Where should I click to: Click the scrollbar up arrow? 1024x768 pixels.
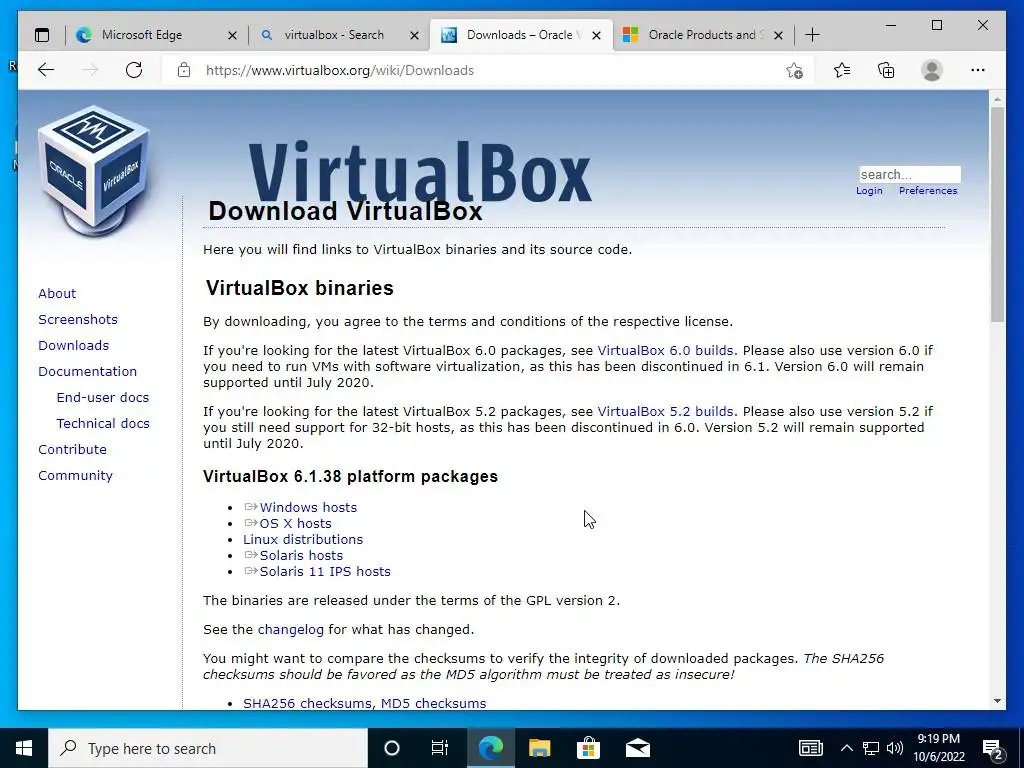click(997, 99)
